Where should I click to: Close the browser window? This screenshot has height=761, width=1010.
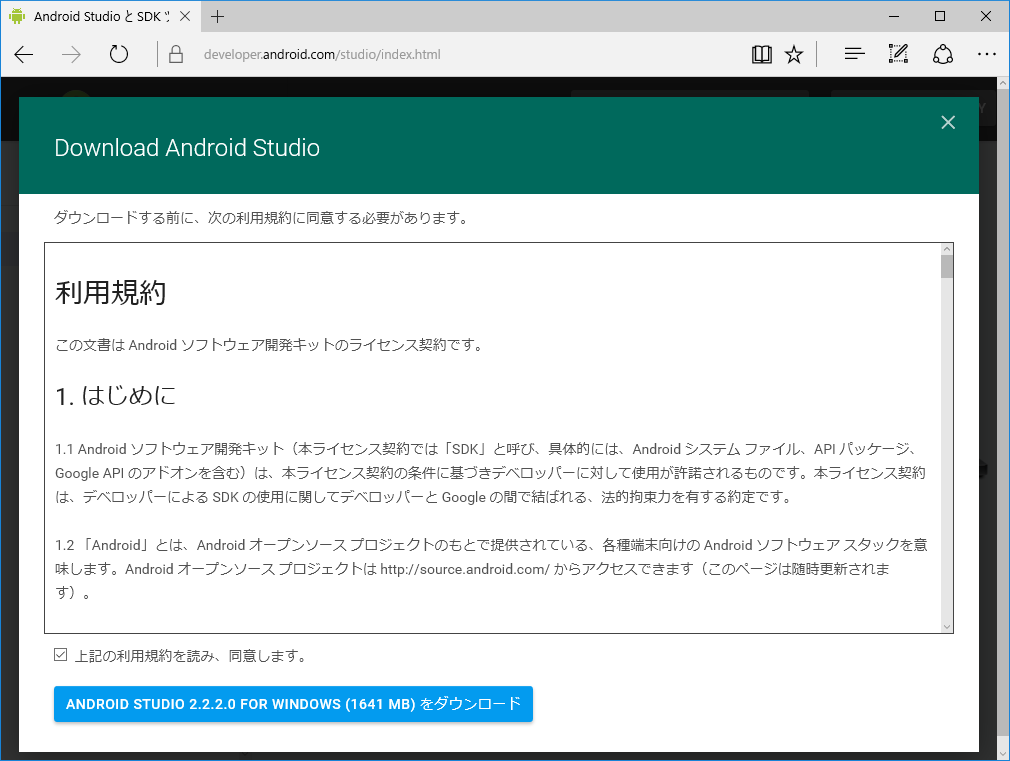986,16
